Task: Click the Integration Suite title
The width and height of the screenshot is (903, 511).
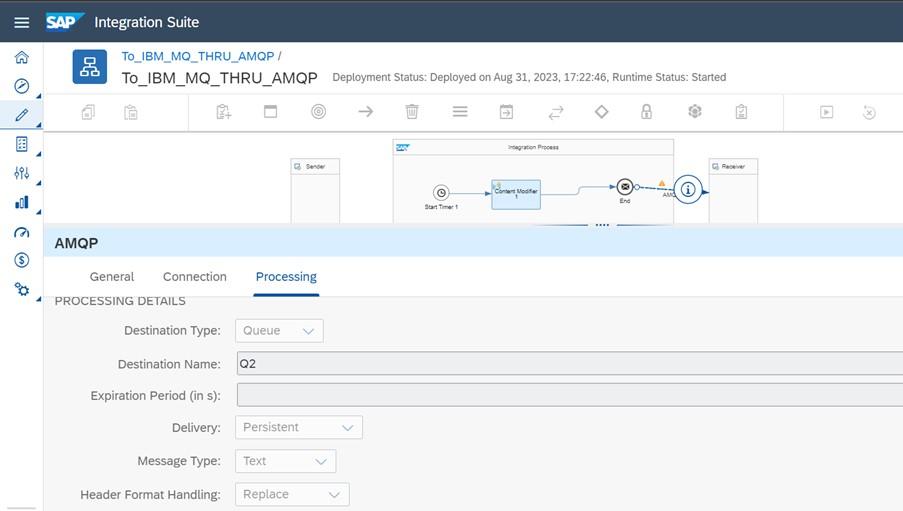Action: point(147,22)
